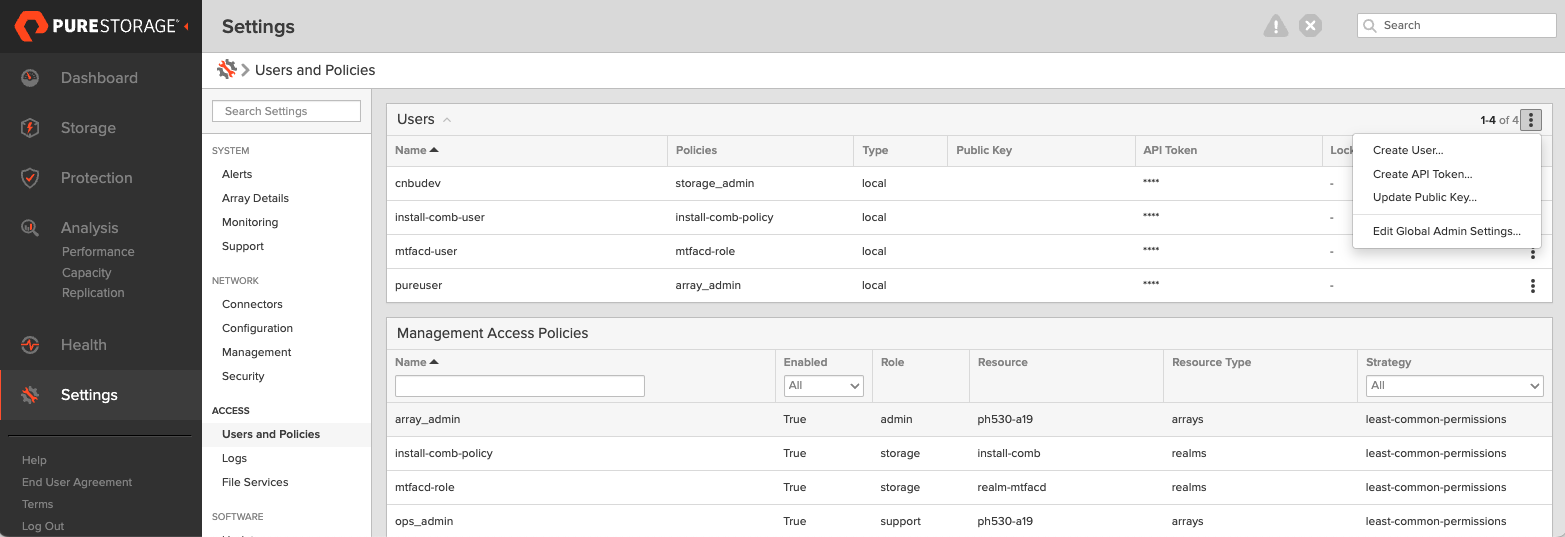Click the Health heartbeat icon

click(x=30, y=345)
